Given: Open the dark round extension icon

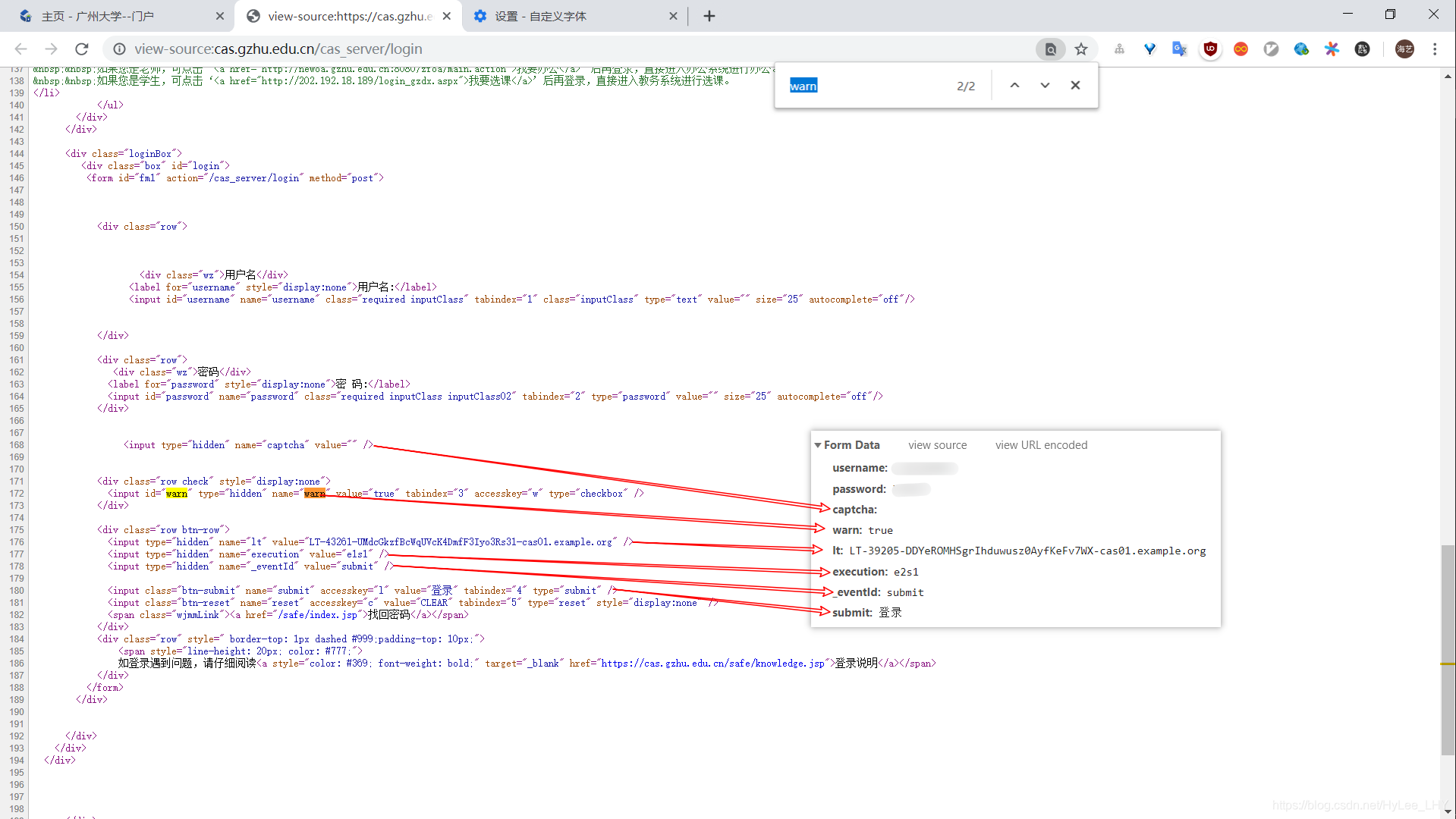Looking at the screenshot, I should (1362, 49).
